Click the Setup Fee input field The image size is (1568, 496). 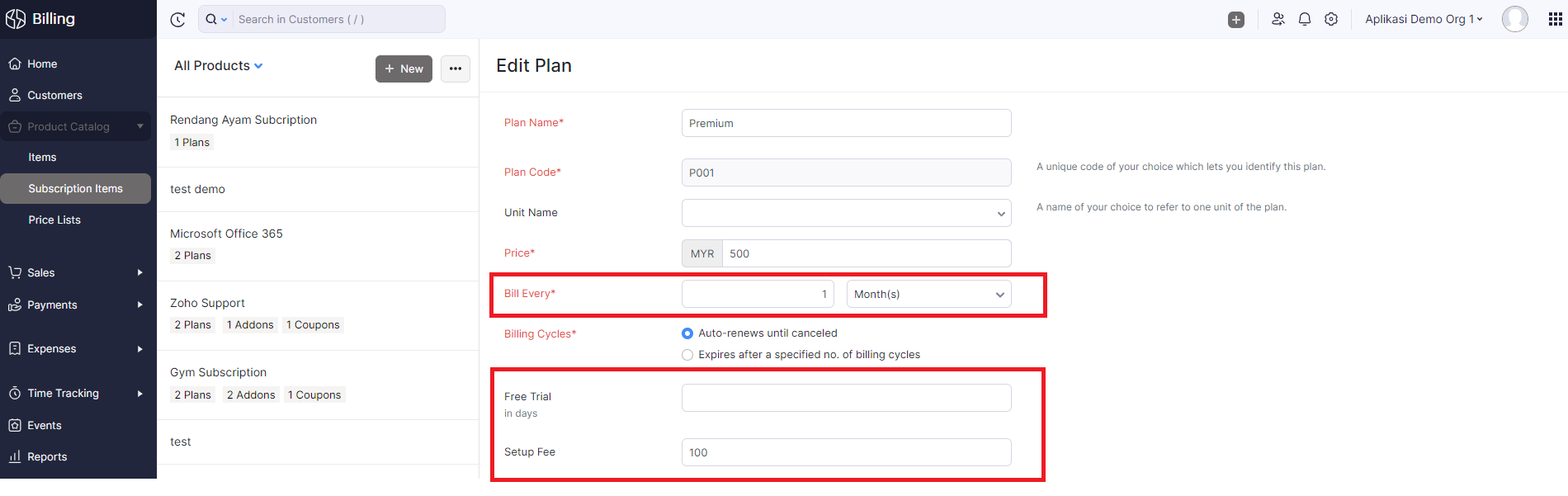pos(846,452)
